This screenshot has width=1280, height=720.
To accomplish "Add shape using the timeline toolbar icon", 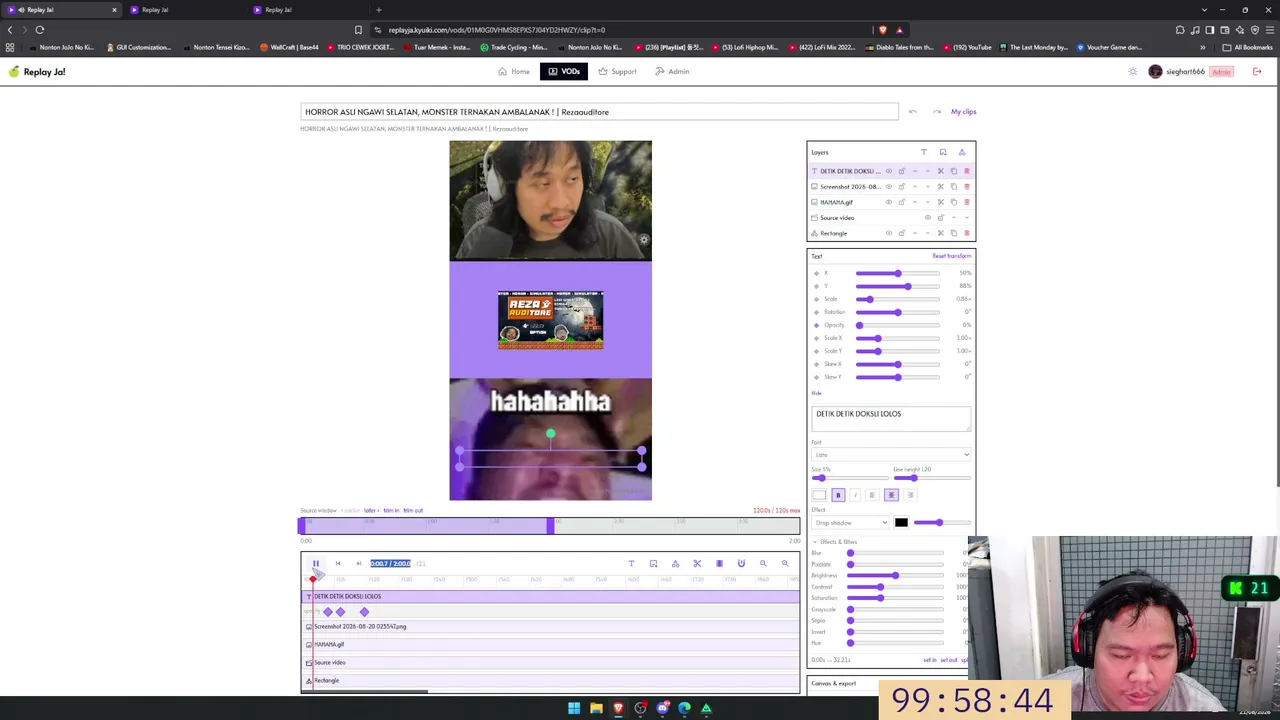I will [x=675, y=564].
